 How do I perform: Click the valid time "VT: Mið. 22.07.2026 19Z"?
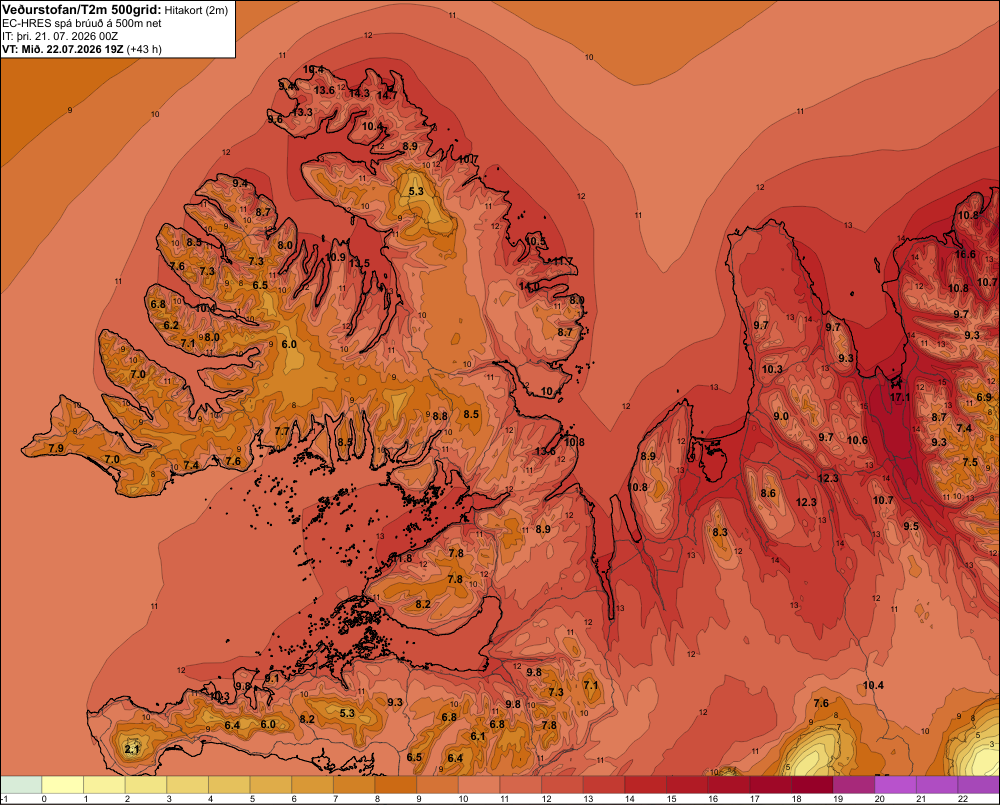coord(62,49)
